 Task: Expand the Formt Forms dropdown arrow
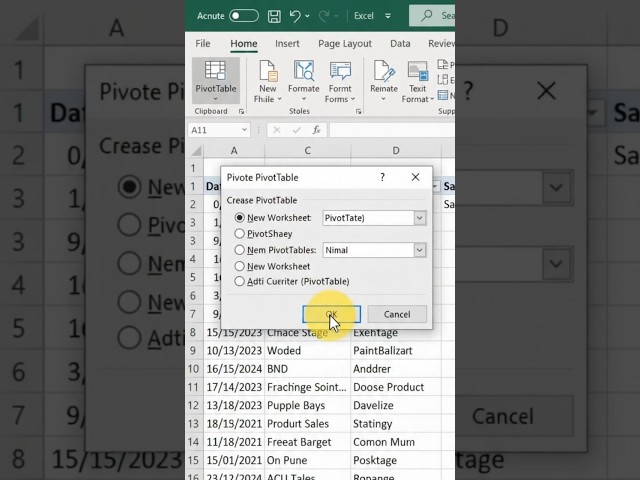[353, 99]
